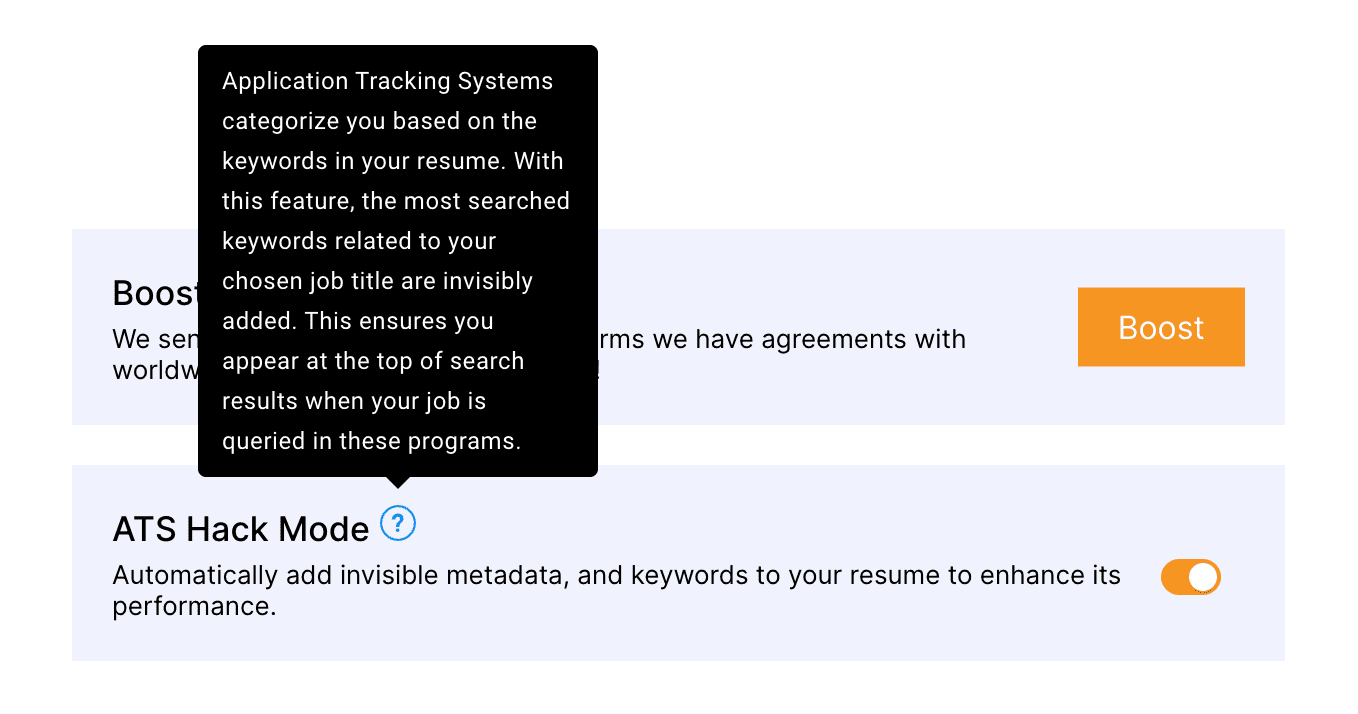Click the Boost section description text
Screen dimensions: 1358x714
click(800, 339)
